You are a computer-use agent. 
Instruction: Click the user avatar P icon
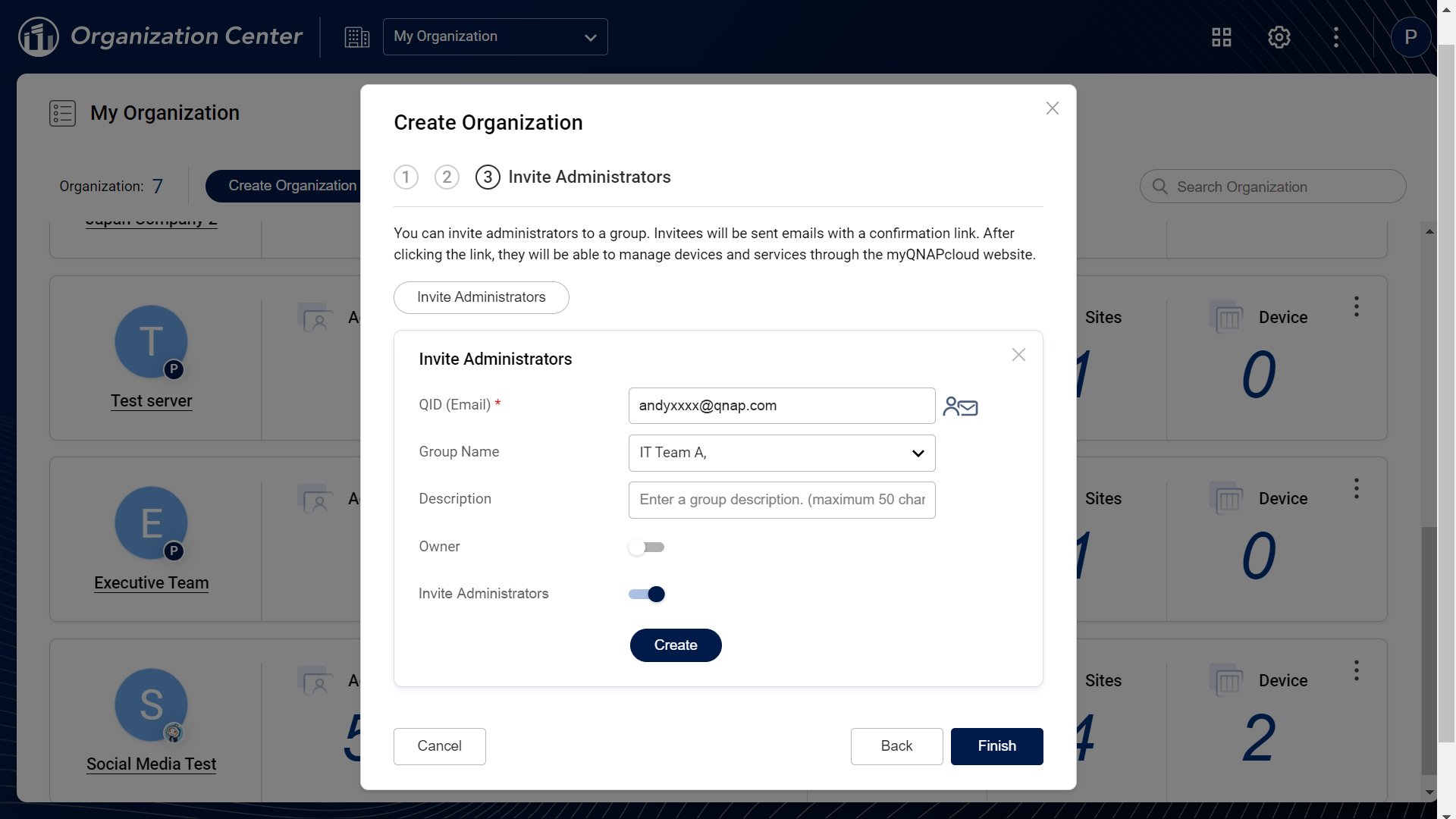pyautogui.click(x=1410, y=37)
